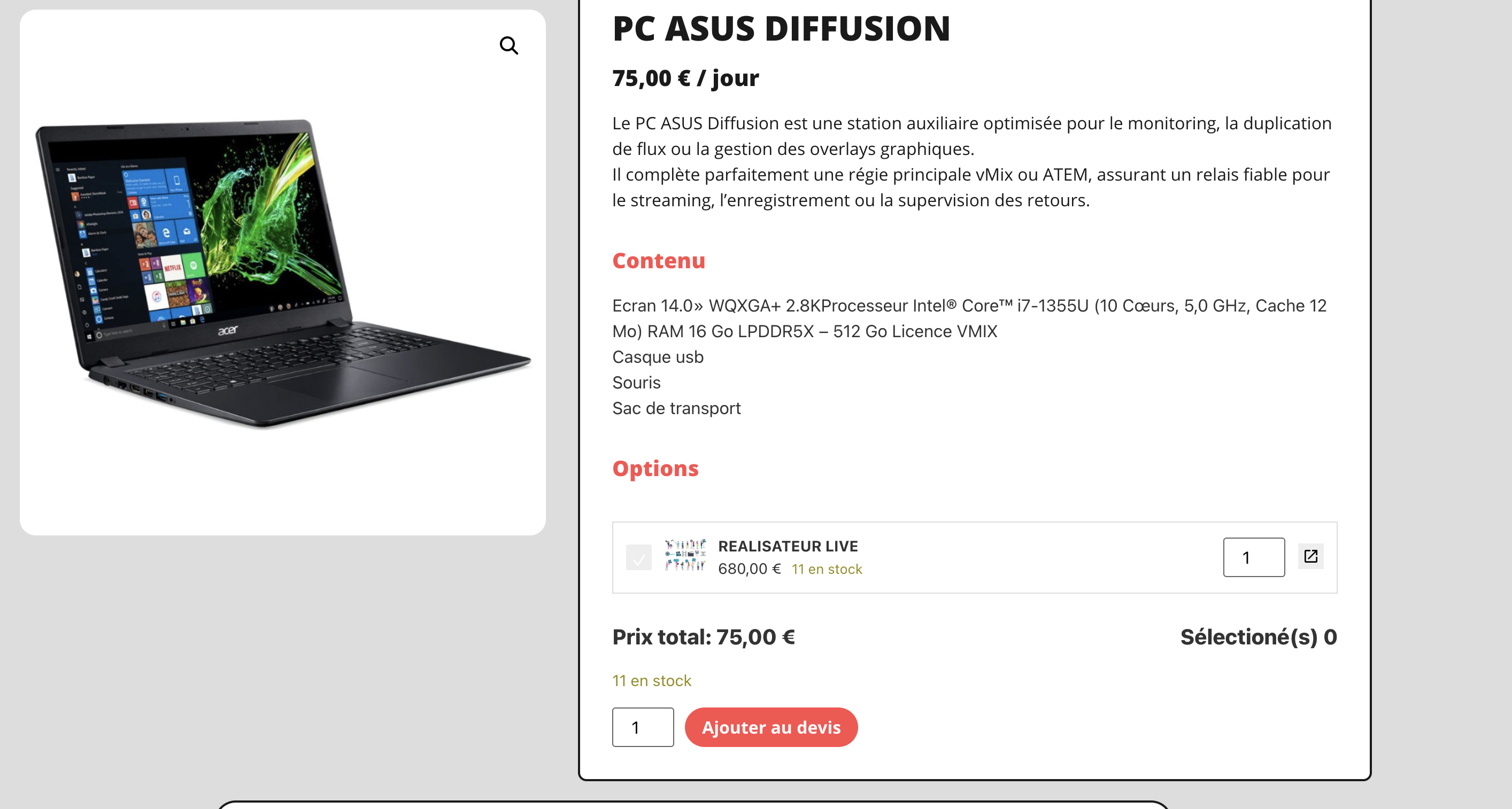Click the Options section heading

[x=655, y=469]
